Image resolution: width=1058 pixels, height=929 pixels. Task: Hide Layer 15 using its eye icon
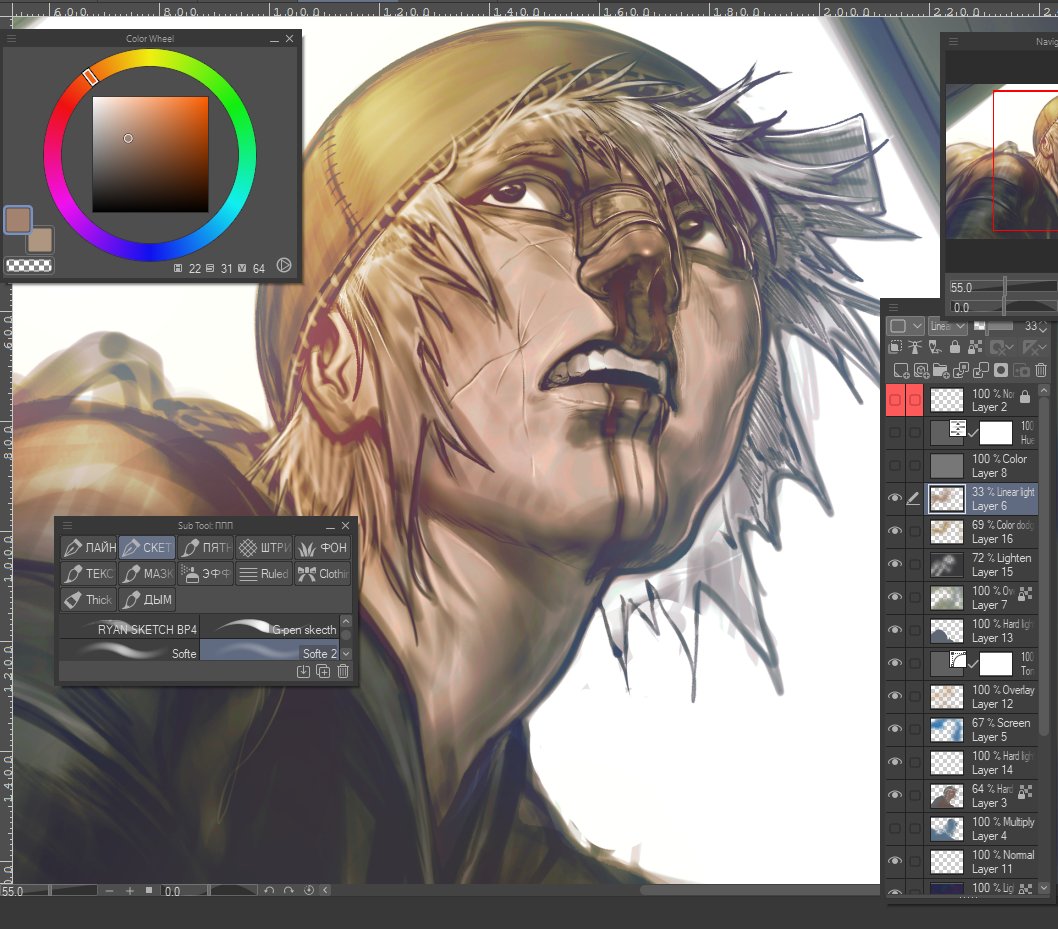895,564
